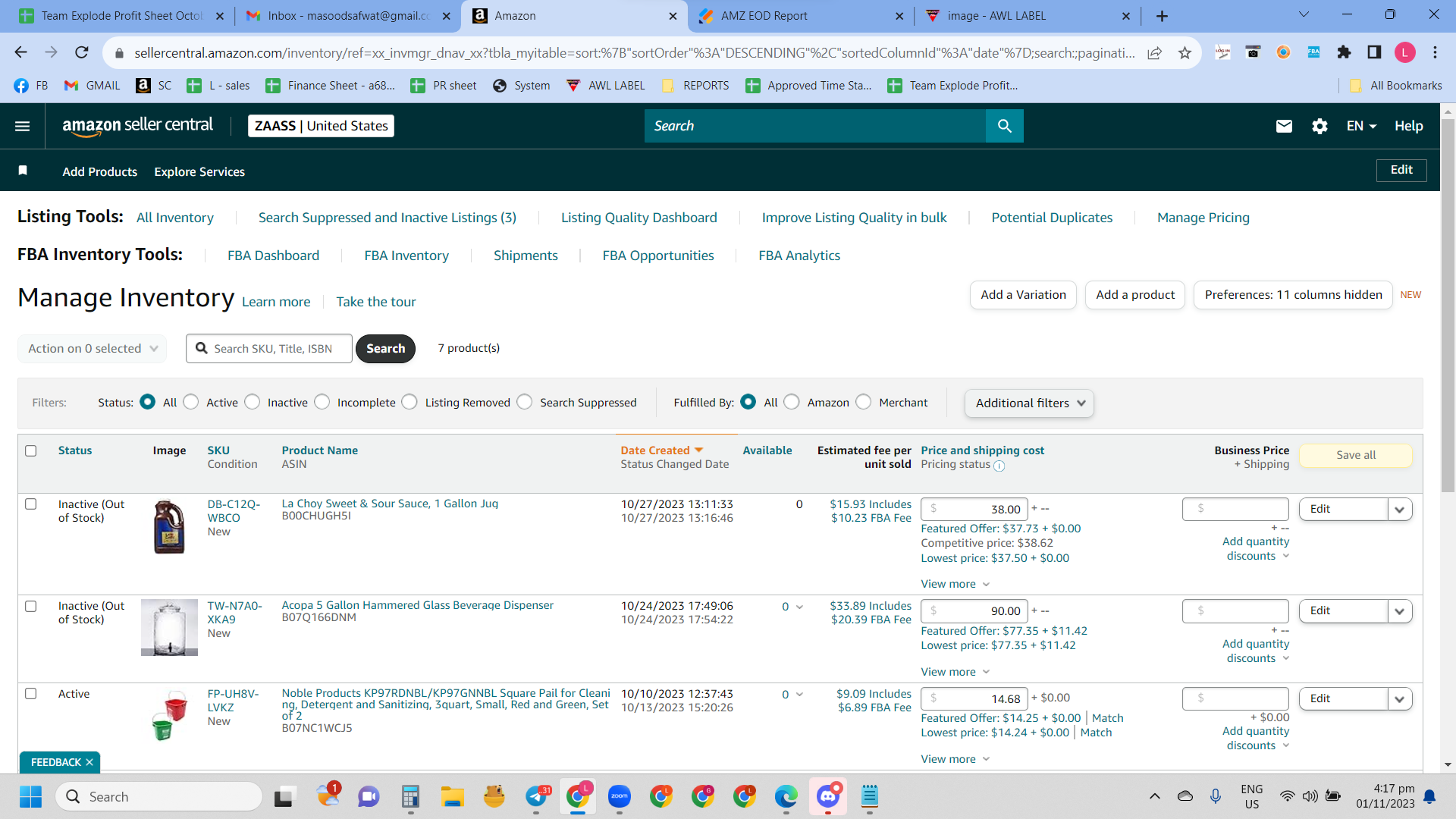Click the black Search button for SKUs
The image size is (1456, 819).
coord(385,349)
